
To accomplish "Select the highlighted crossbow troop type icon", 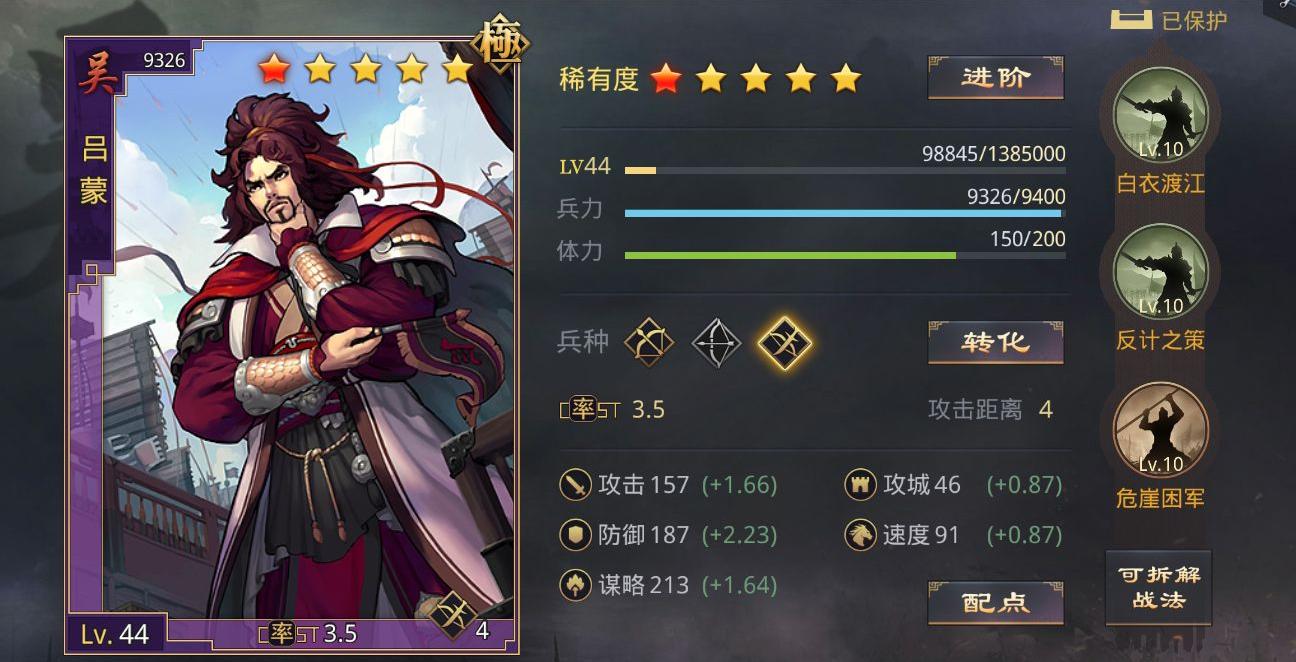I will tap(784, 343).
